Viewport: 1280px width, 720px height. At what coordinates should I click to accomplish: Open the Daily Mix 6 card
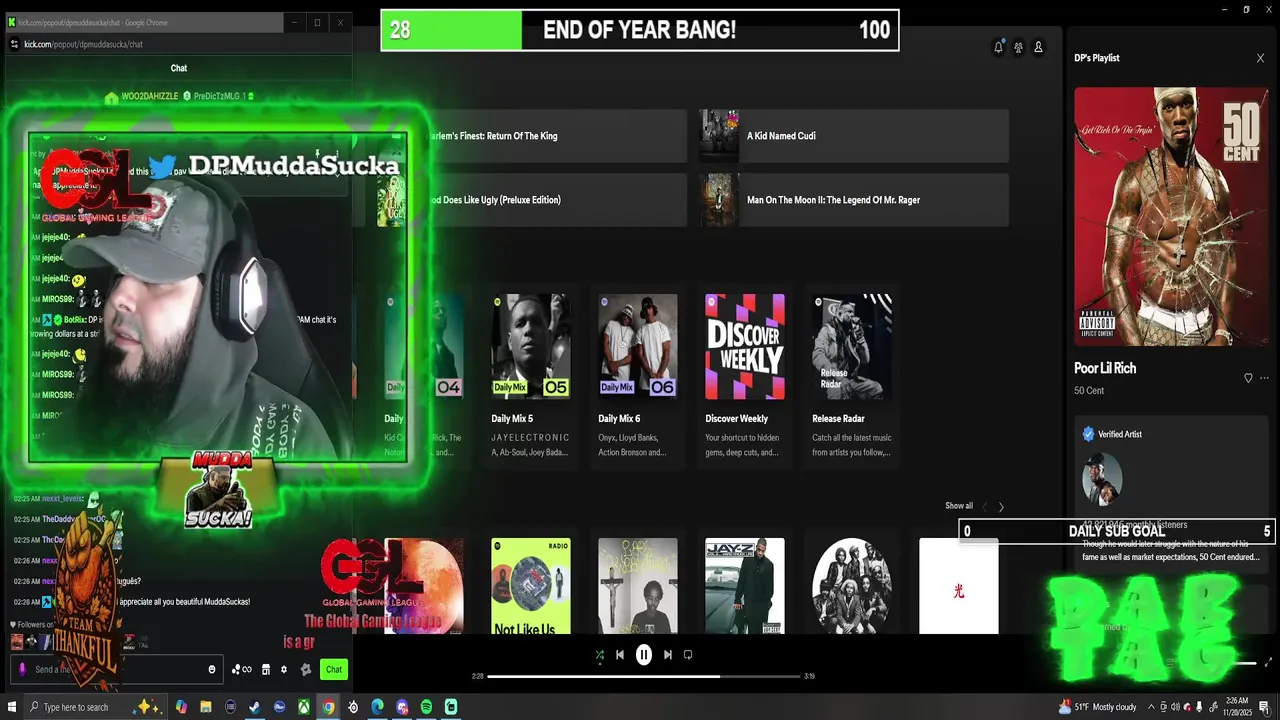click(637, 375)
